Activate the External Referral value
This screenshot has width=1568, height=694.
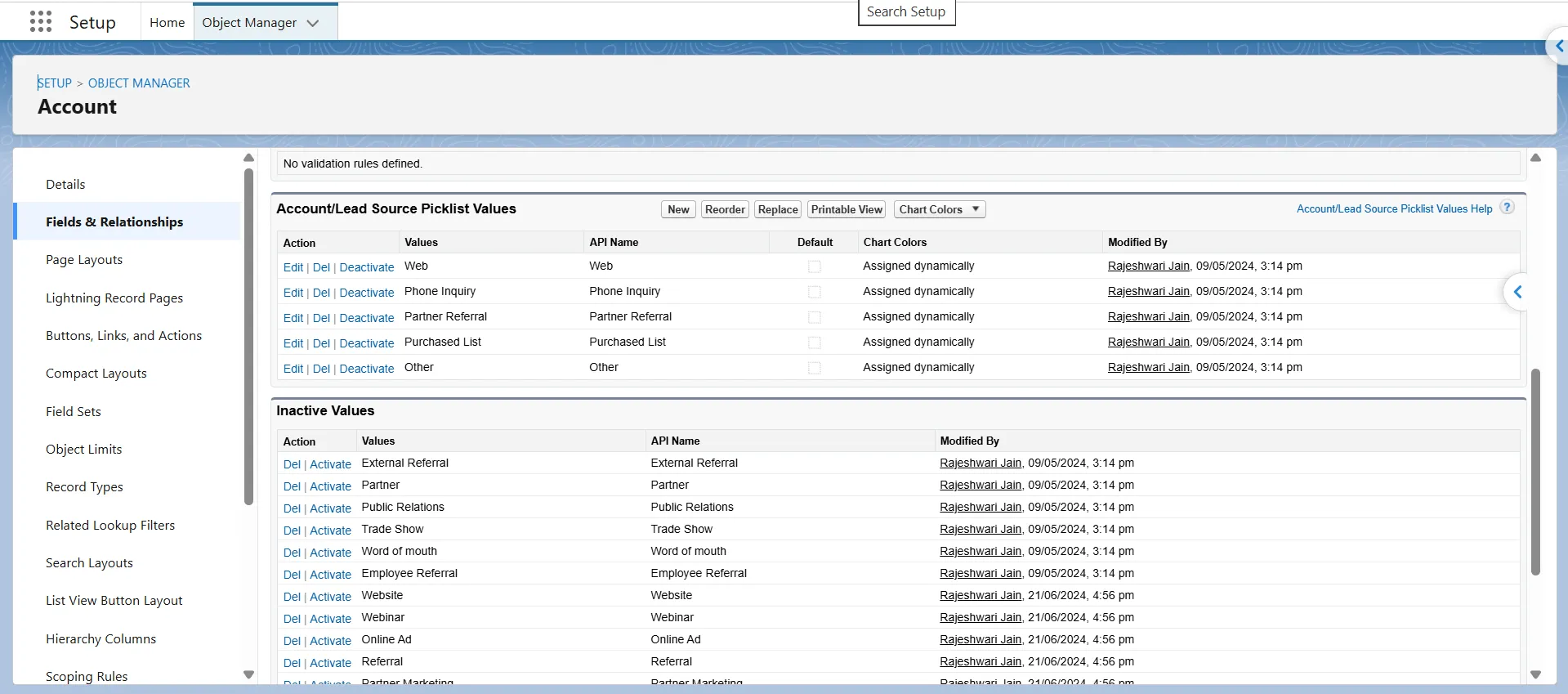coord(330,464)
